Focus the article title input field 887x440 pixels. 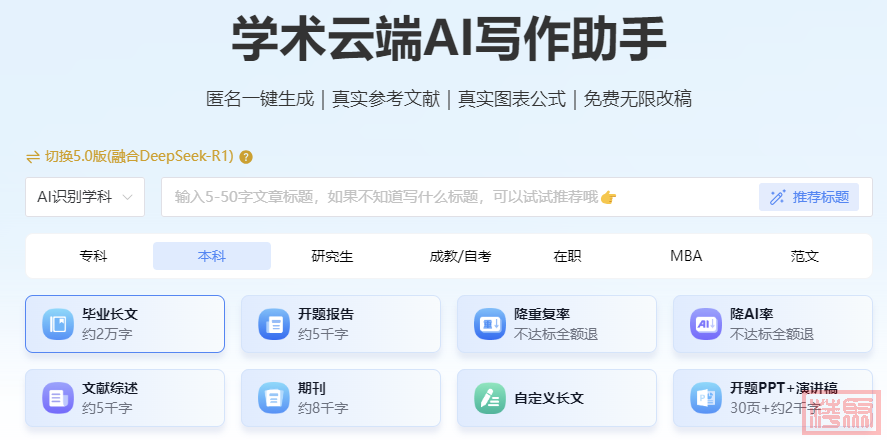pos(450,197)
